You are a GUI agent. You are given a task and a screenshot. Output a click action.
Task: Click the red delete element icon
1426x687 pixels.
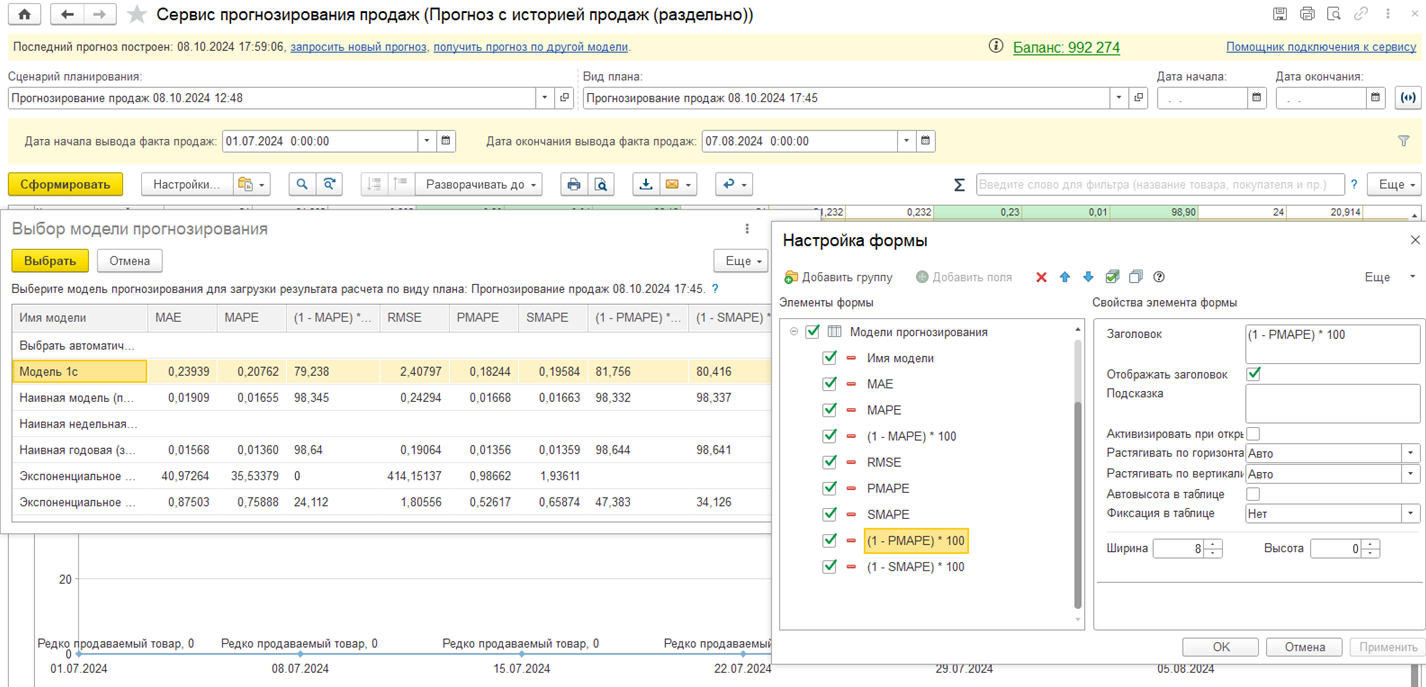coord(1041,277)
